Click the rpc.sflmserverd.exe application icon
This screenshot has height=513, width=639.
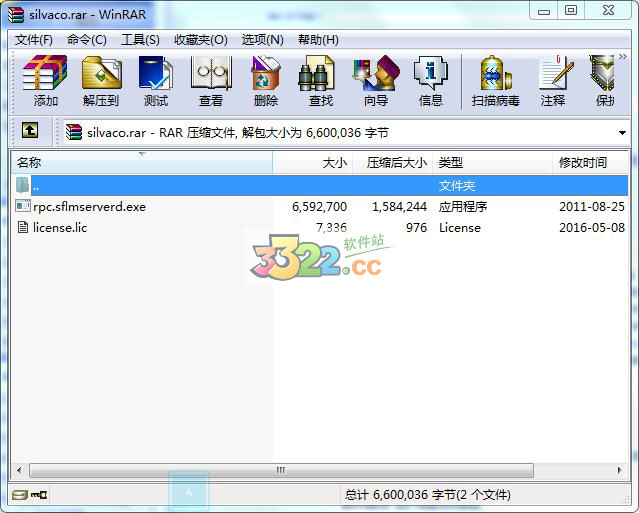(x=22, y=206)
